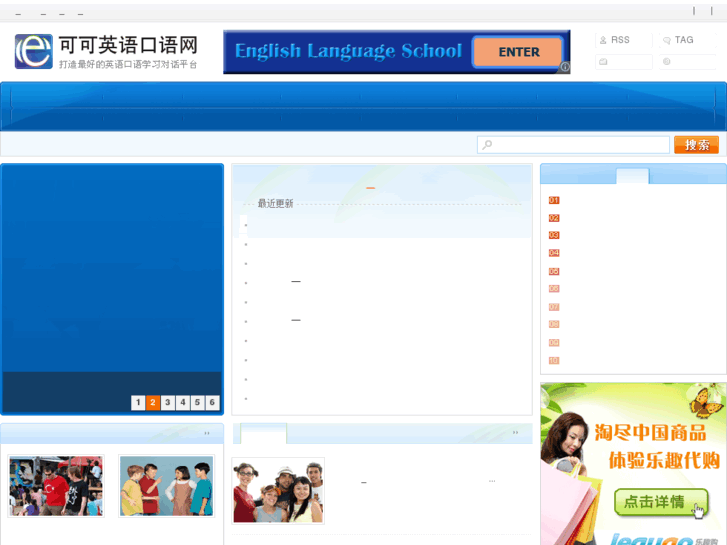Show slideshow slide 4
727x545 pixels.
pos(183,402)
